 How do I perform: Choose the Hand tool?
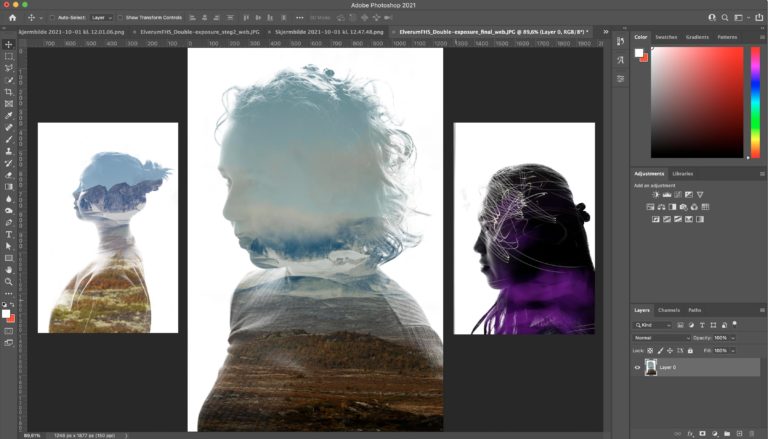[9, 270]
